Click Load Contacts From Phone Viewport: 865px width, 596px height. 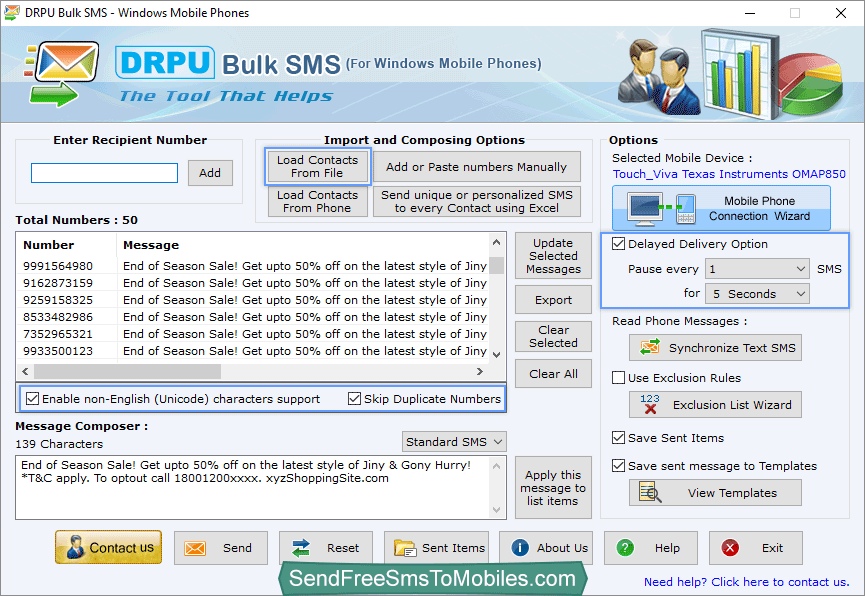(x=317, y=201)
